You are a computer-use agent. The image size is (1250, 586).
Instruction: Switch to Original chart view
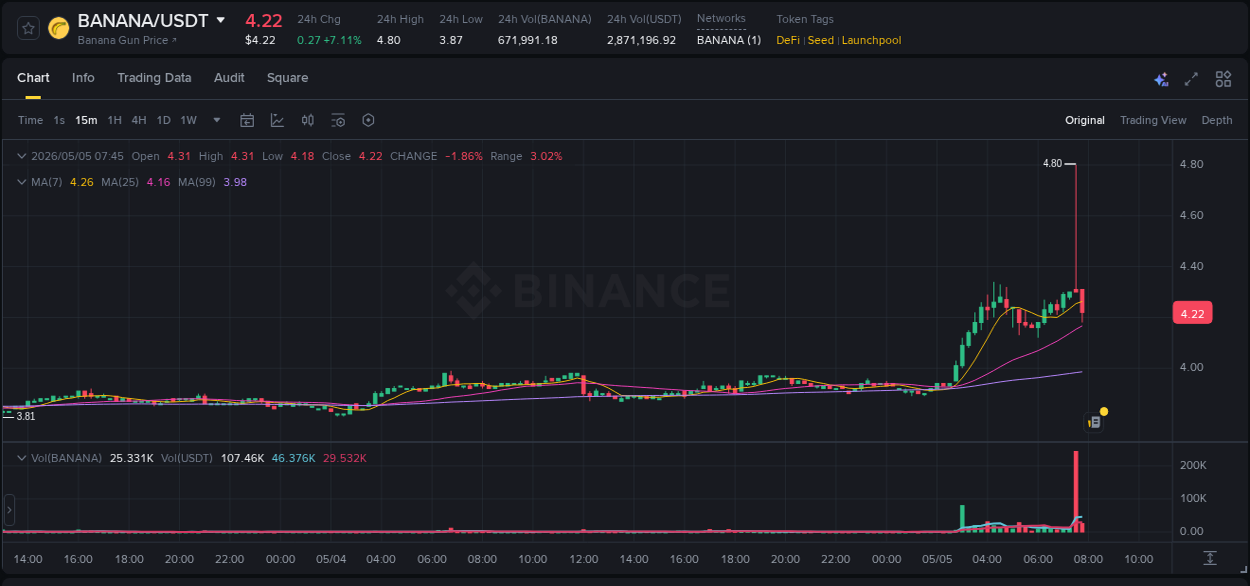coord(1085,120)
